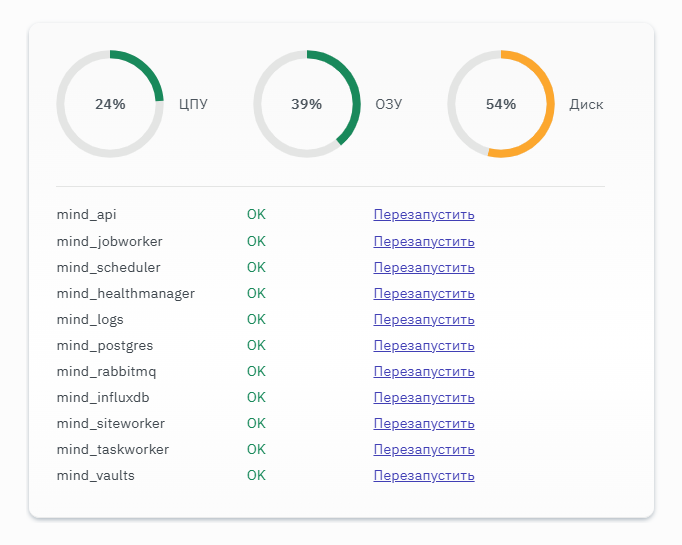682x545 pixels.
Task: Restart the mind_siteworker service
Action: (x=423, y=423)
